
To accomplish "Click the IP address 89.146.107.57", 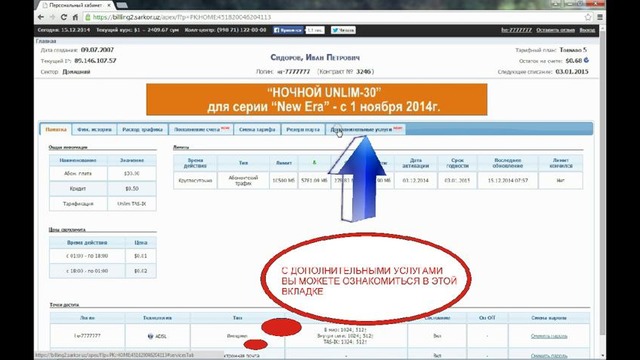I will click(96, 60).
